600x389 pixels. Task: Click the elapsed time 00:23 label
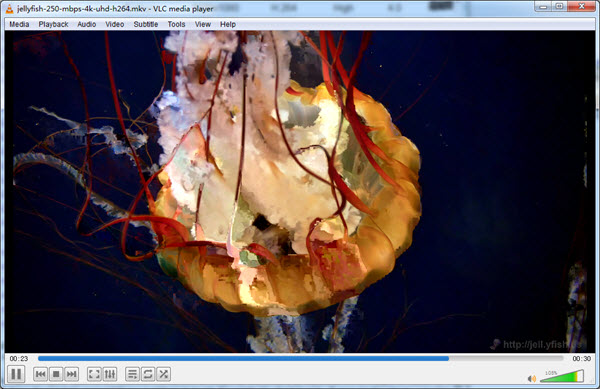pos(19,358)
